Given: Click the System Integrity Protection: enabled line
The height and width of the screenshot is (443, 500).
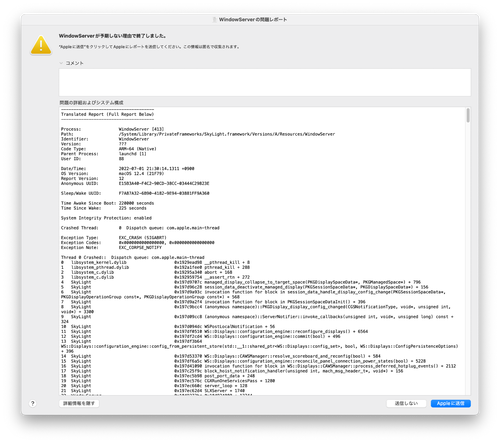Looking at the screenshot, I should (x=106, y=218).
